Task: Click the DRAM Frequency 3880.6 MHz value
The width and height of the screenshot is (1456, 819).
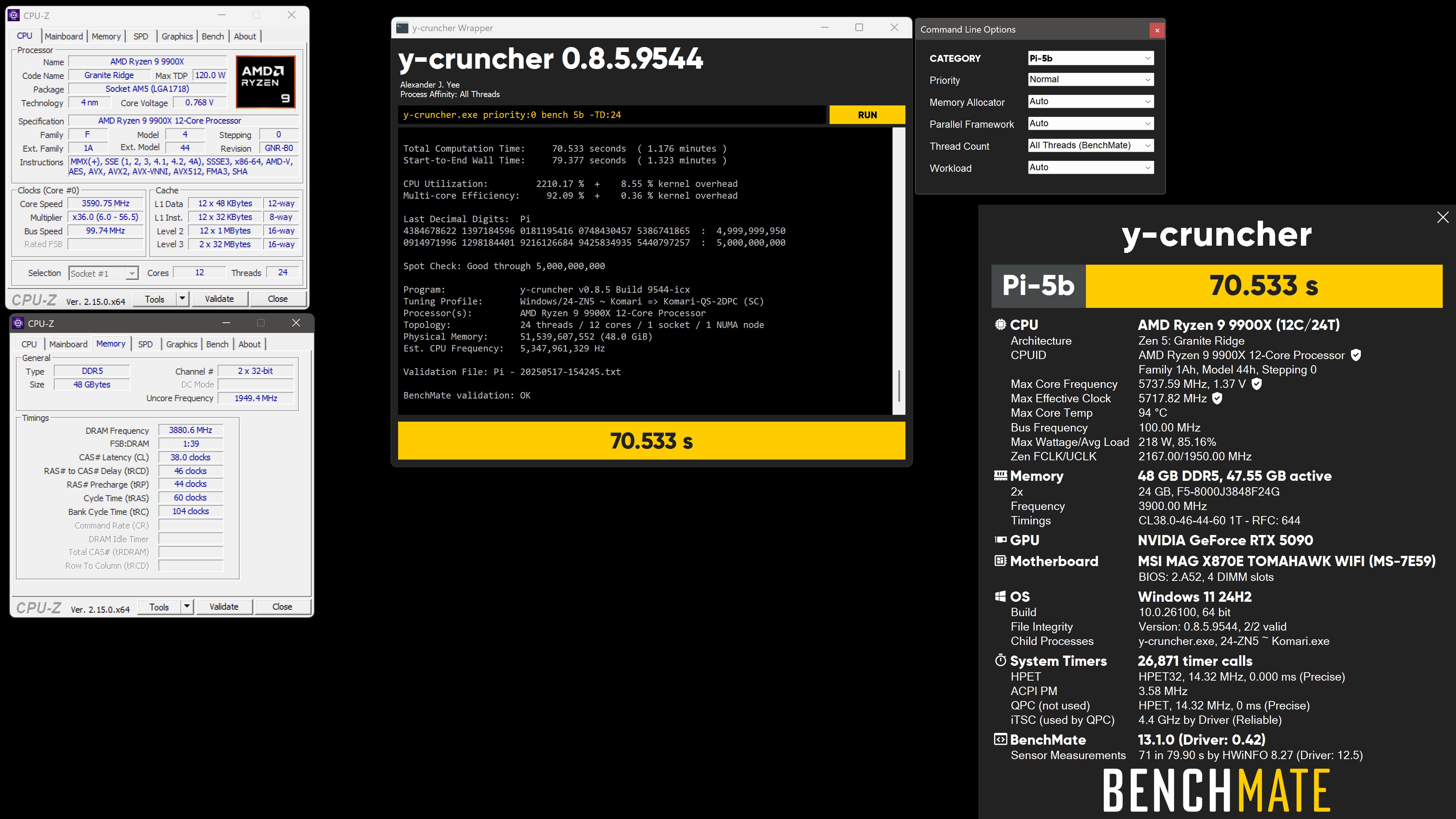Action: tap(190, 430)
